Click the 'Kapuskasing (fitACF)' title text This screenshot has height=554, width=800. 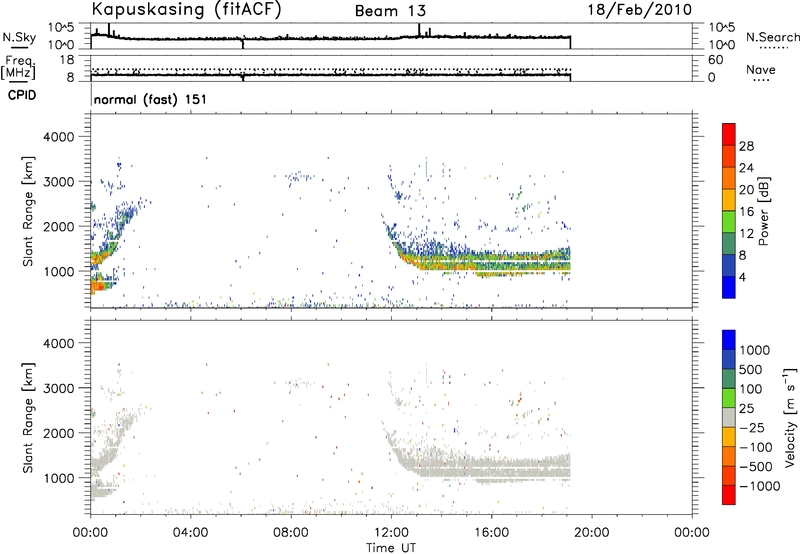(x=186, y=10)
